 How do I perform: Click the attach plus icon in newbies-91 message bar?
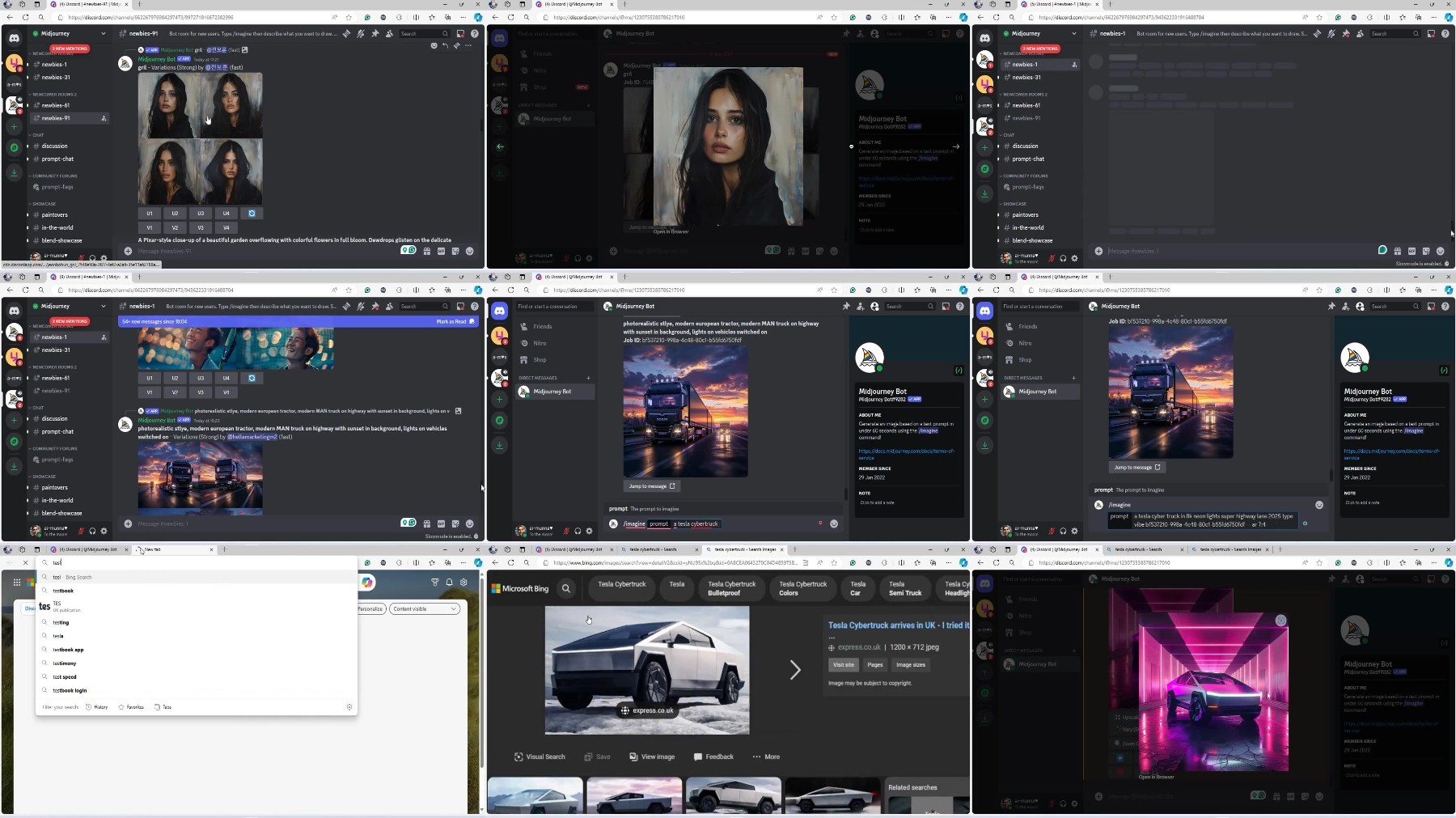coord(128,251)
